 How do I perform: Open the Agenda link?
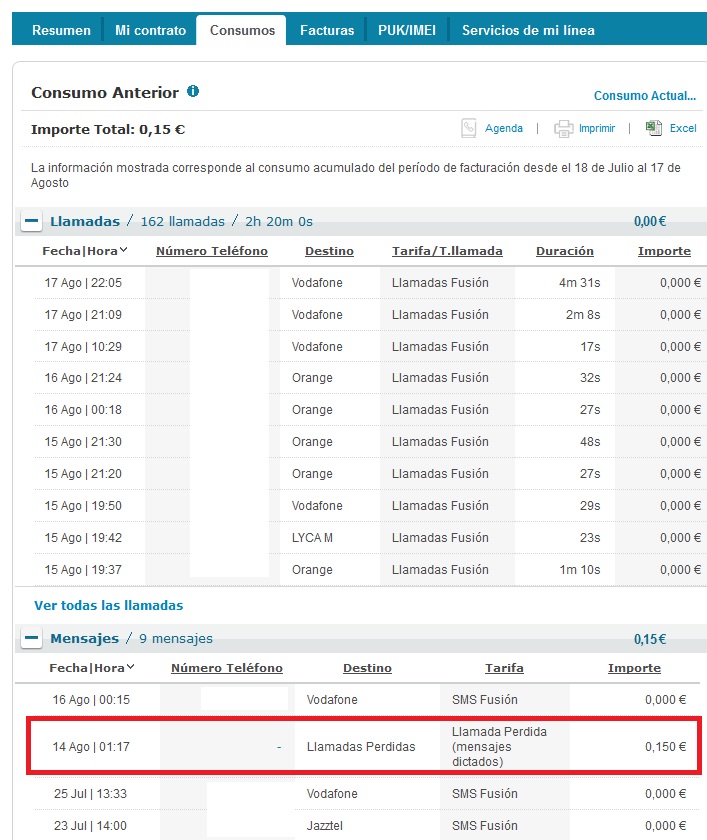click(x=503, y=128)
